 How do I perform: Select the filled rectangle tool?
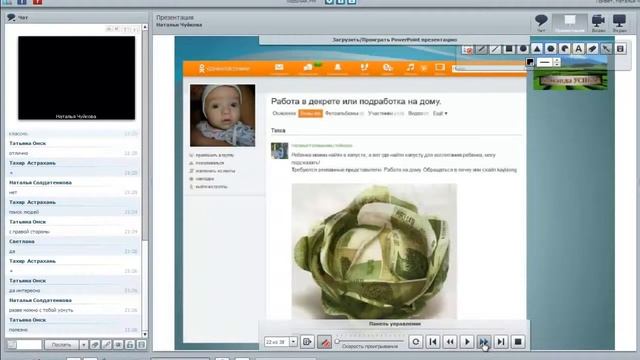click(509, 49)
